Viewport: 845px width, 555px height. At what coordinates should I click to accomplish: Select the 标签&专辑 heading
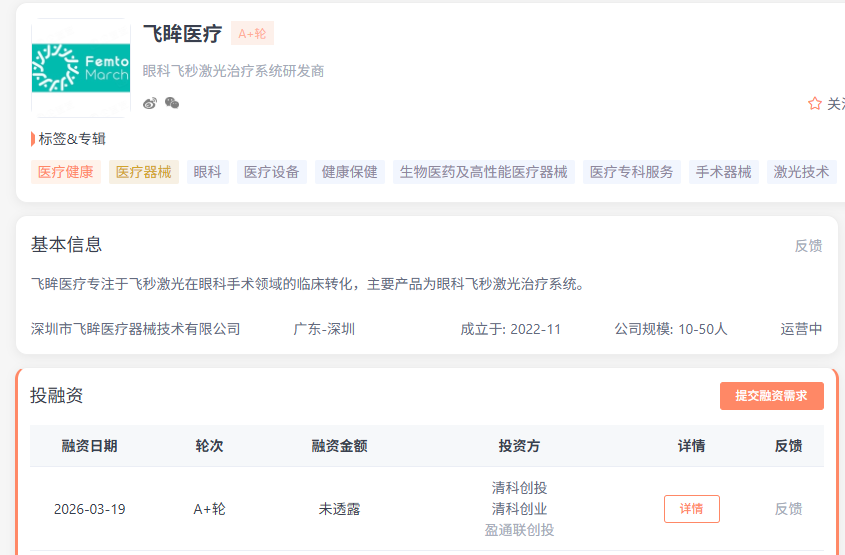pyautogui.click(x=72, y=138)
